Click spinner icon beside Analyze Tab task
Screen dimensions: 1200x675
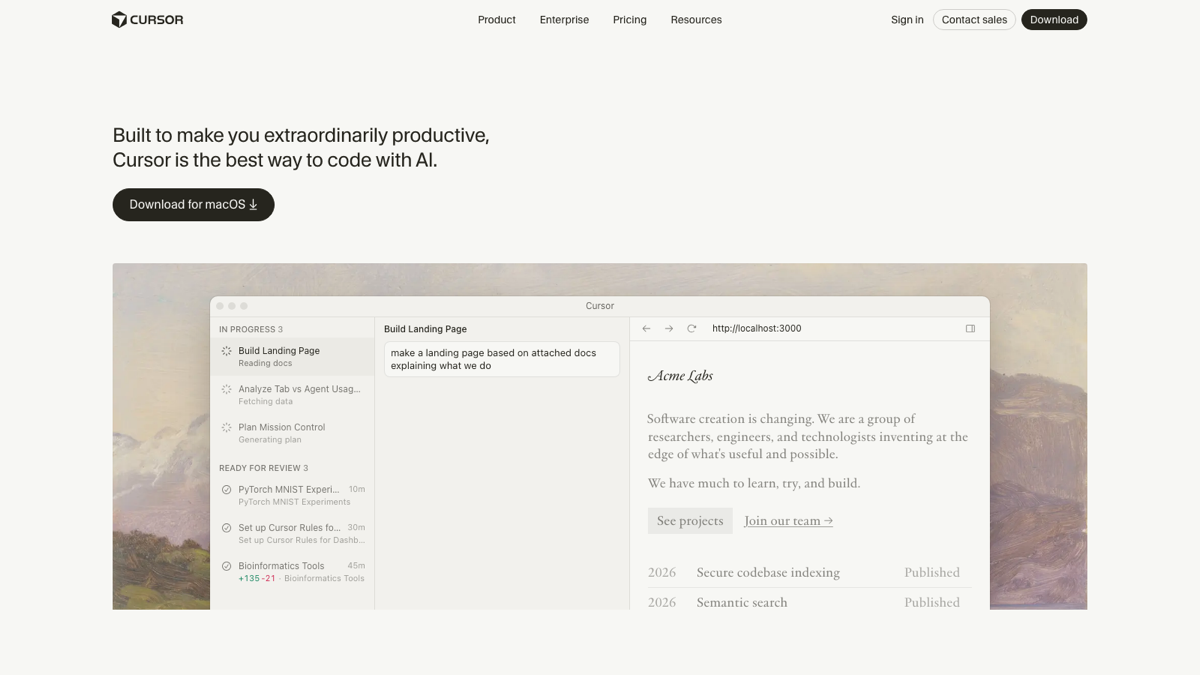click(226, 389)
